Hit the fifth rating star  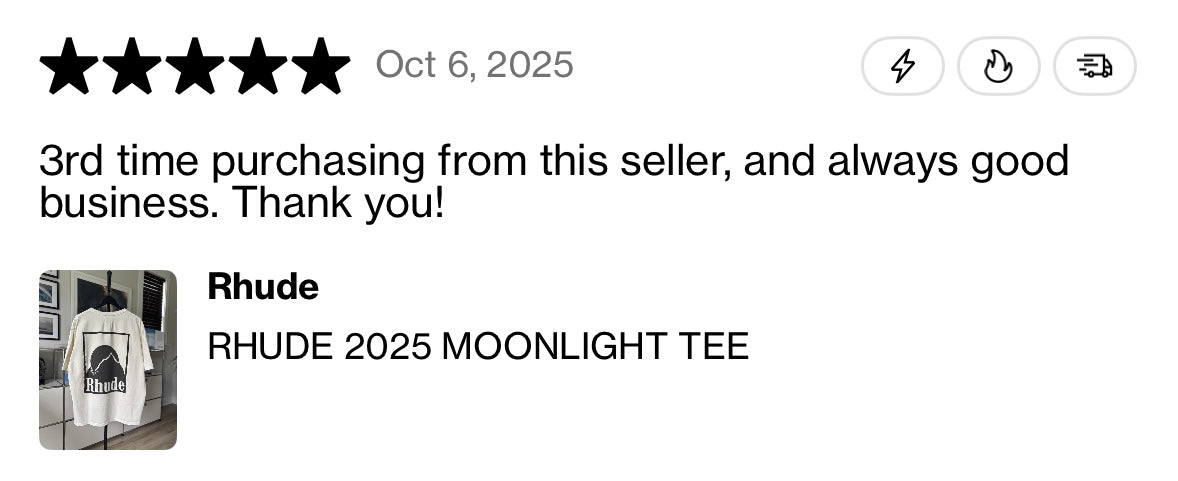pyautogui.click(x=319, y=66)
